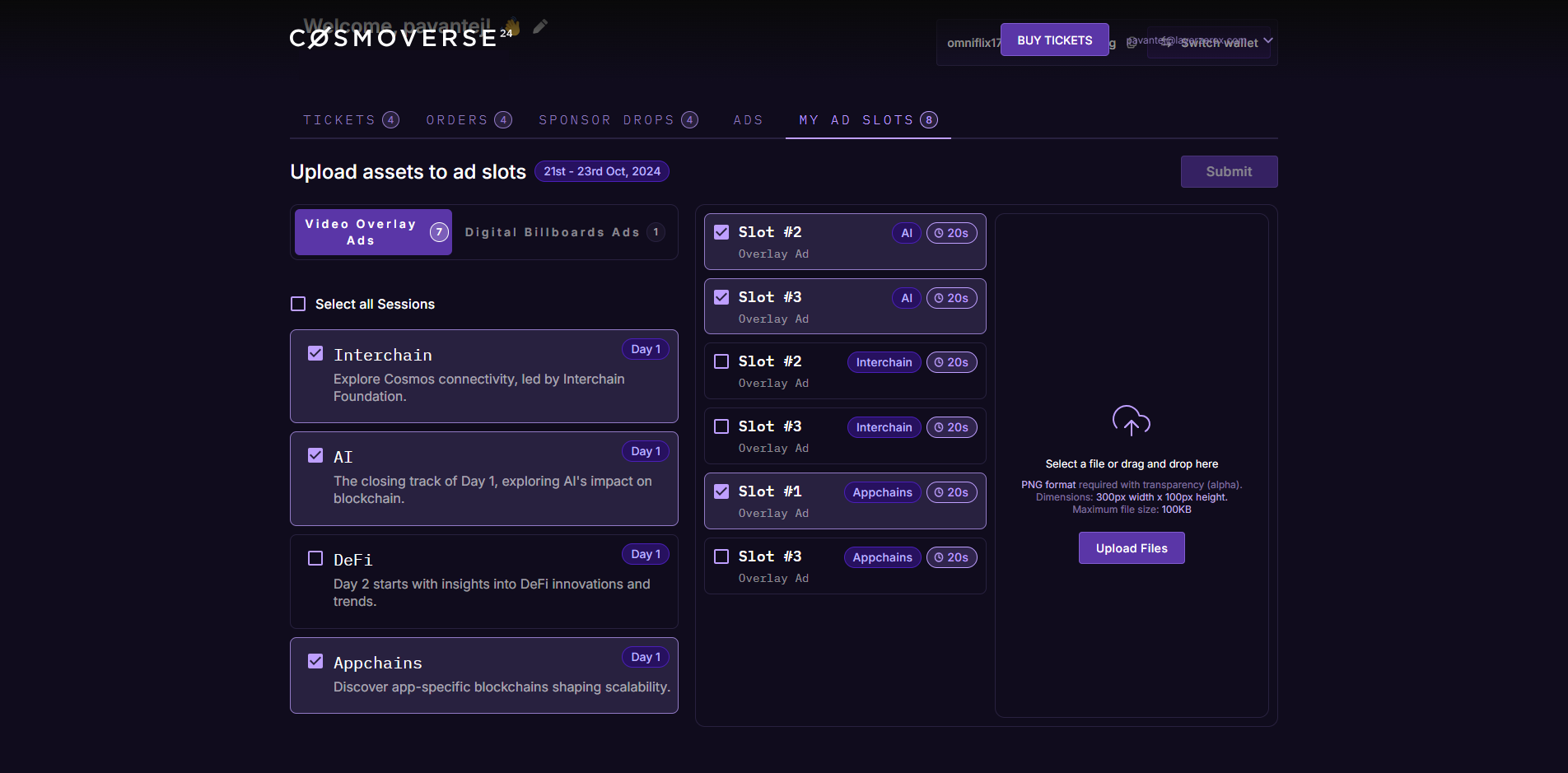1568x773 pixels.
Task: Click the Appchains tag on Slot #1
Action: pyautogui.click(x=882, y=492)
